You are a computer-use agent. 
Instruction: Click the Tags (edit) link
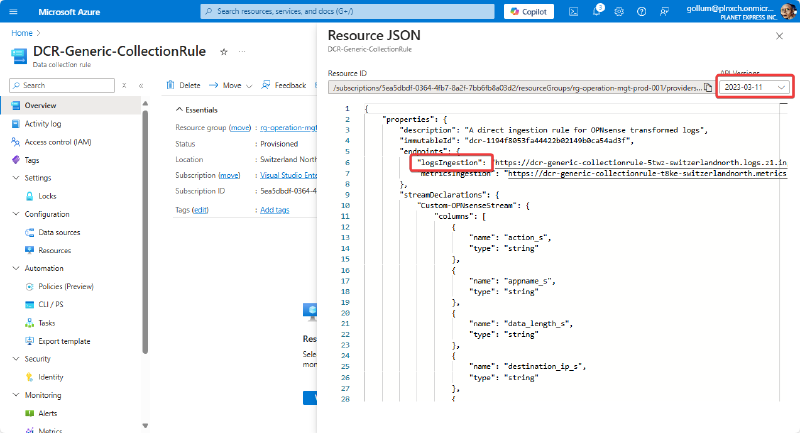tap(200, 210)
